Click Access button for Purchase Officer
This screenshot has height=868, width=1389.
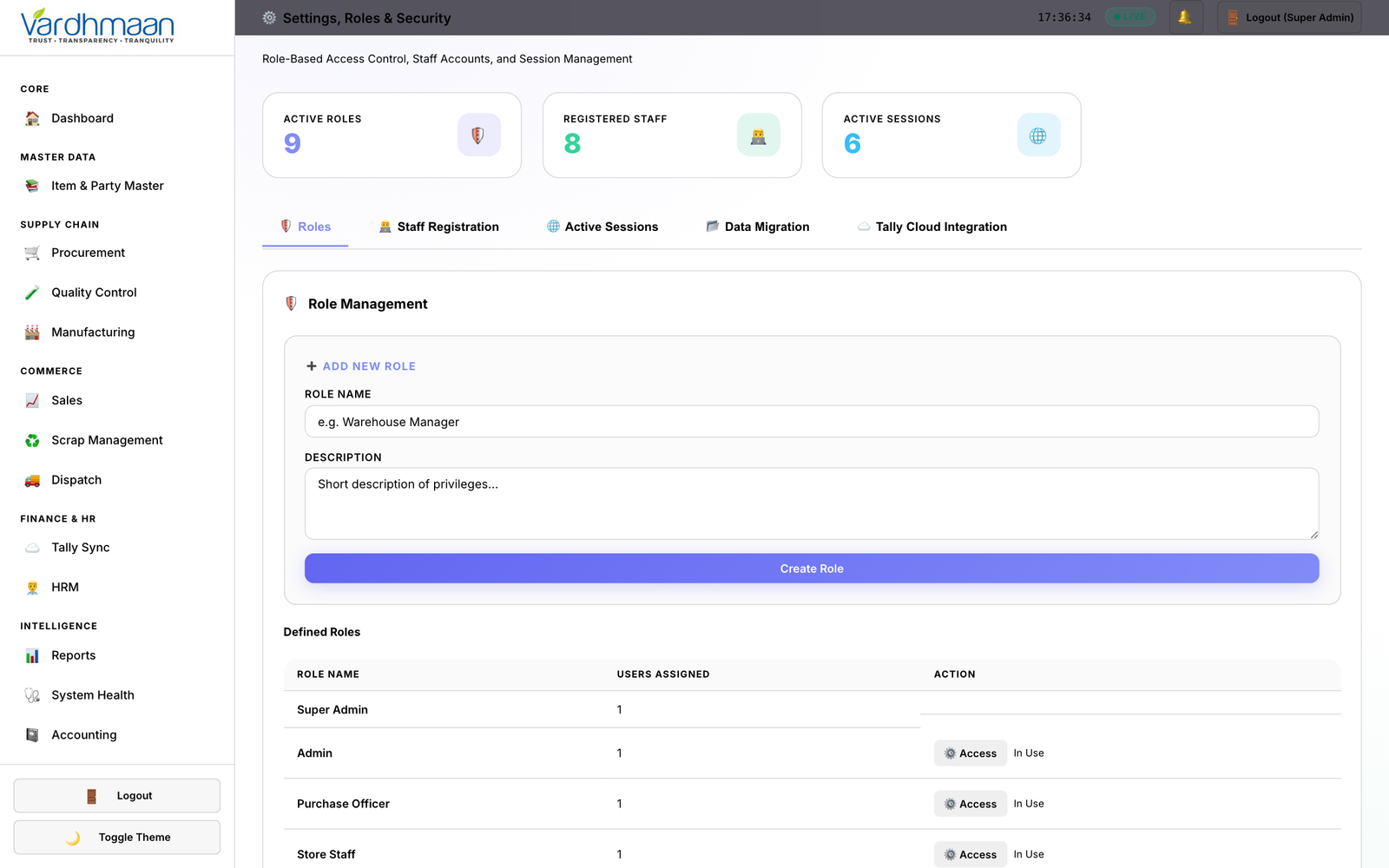point(971,804)
